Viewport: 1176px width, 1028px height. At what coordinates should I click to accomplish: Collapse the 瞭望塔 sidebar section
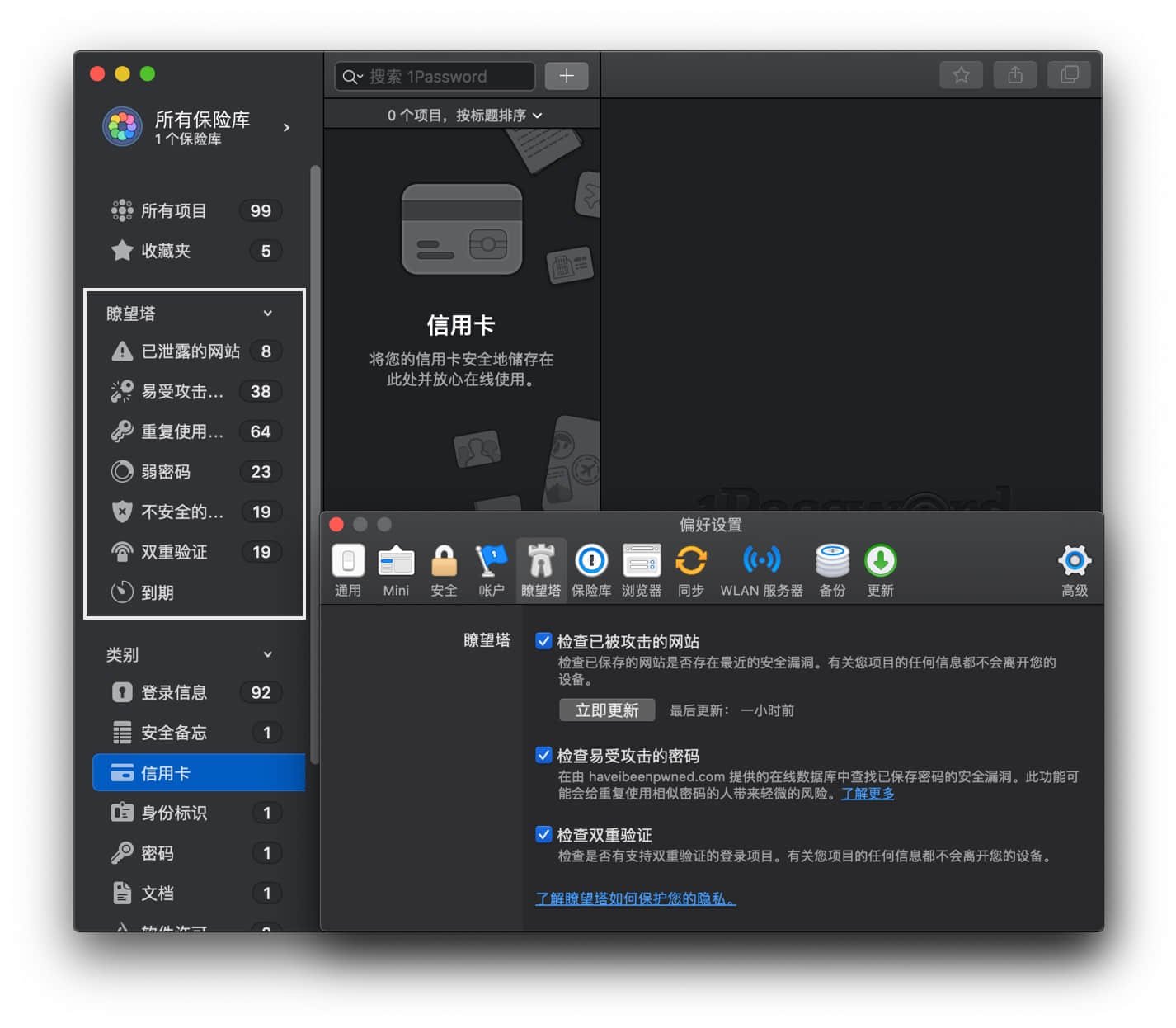[267, 314]
